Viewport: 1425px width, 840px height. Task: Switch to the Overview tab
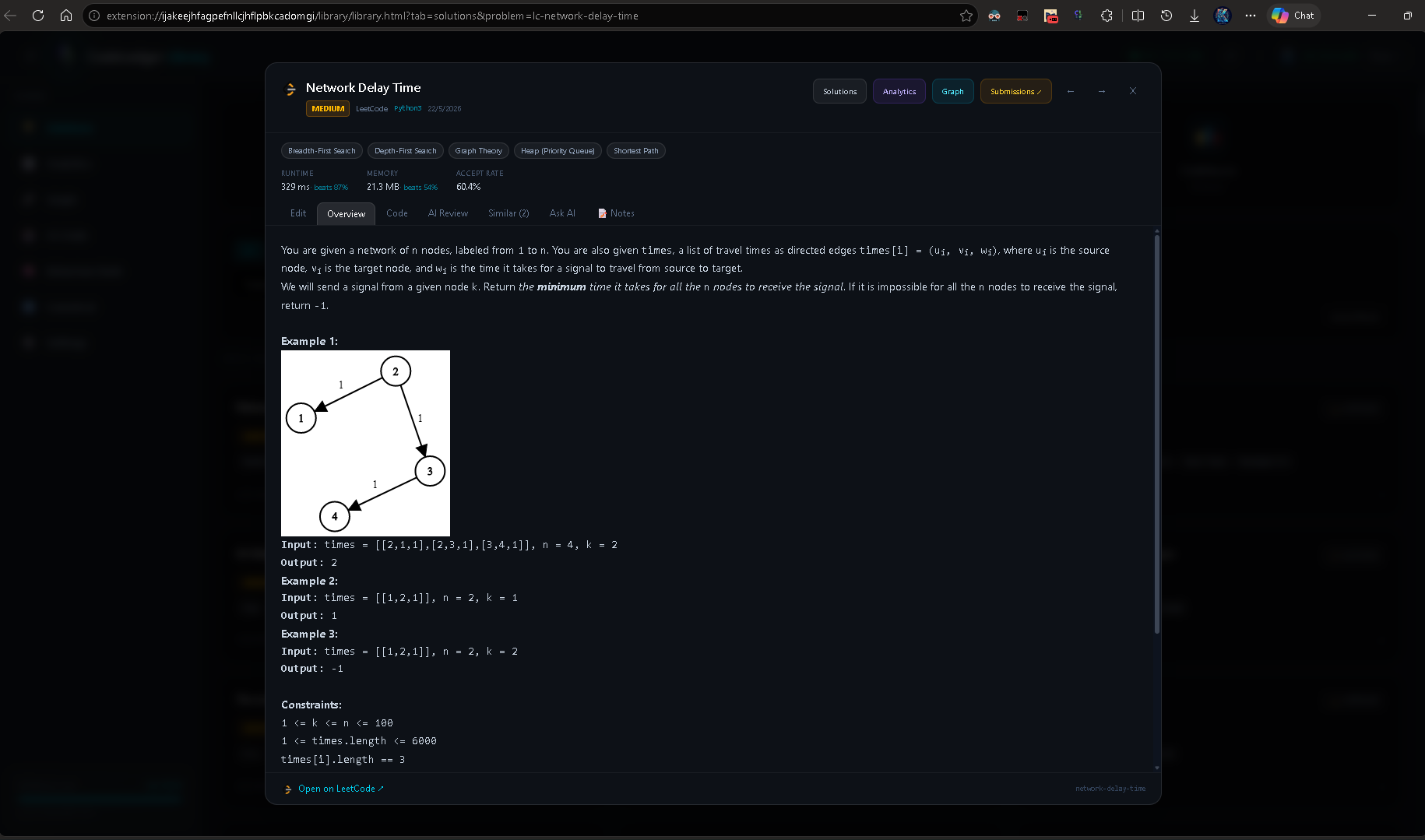coord(346,214)
